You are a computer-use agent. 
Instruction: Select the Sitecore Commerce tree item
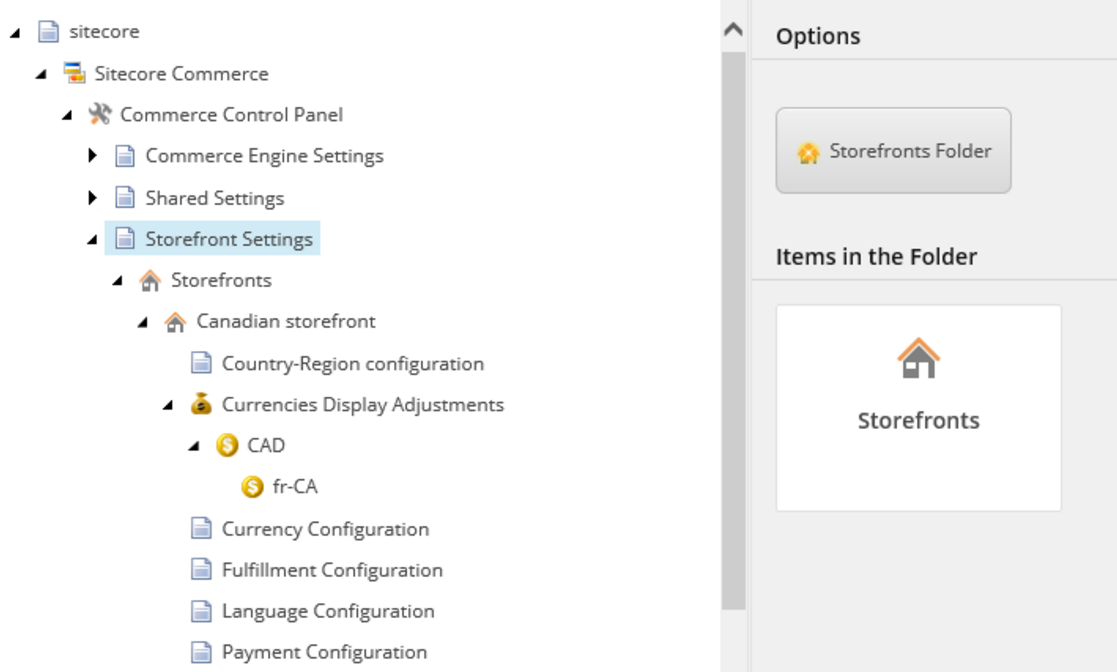(x=182, y=73)
